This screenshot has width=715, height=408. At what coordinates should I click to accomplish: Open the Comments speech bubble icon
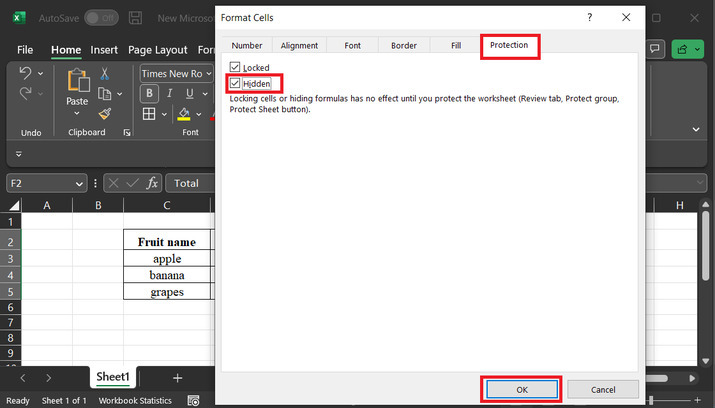(x=655, y=49)
